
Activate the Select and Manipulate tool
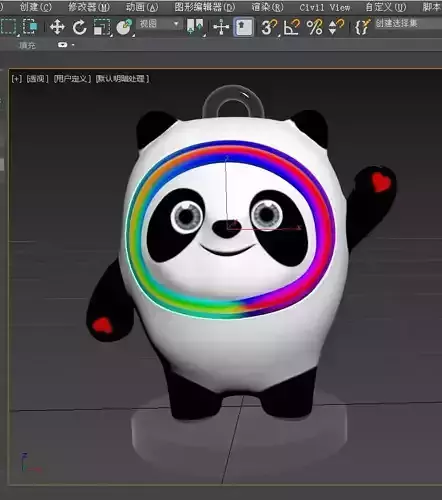tap(221, 27)
